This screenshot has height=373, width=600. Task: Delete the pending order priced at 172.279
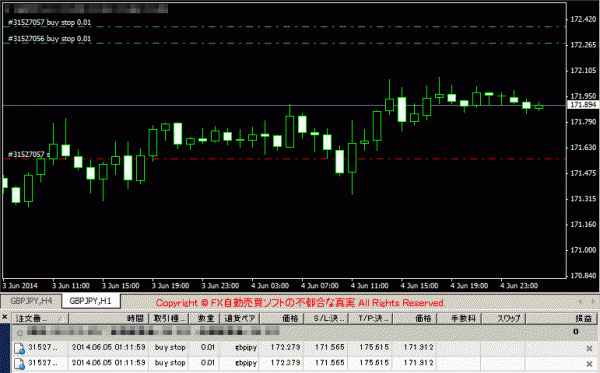(589, 348)
